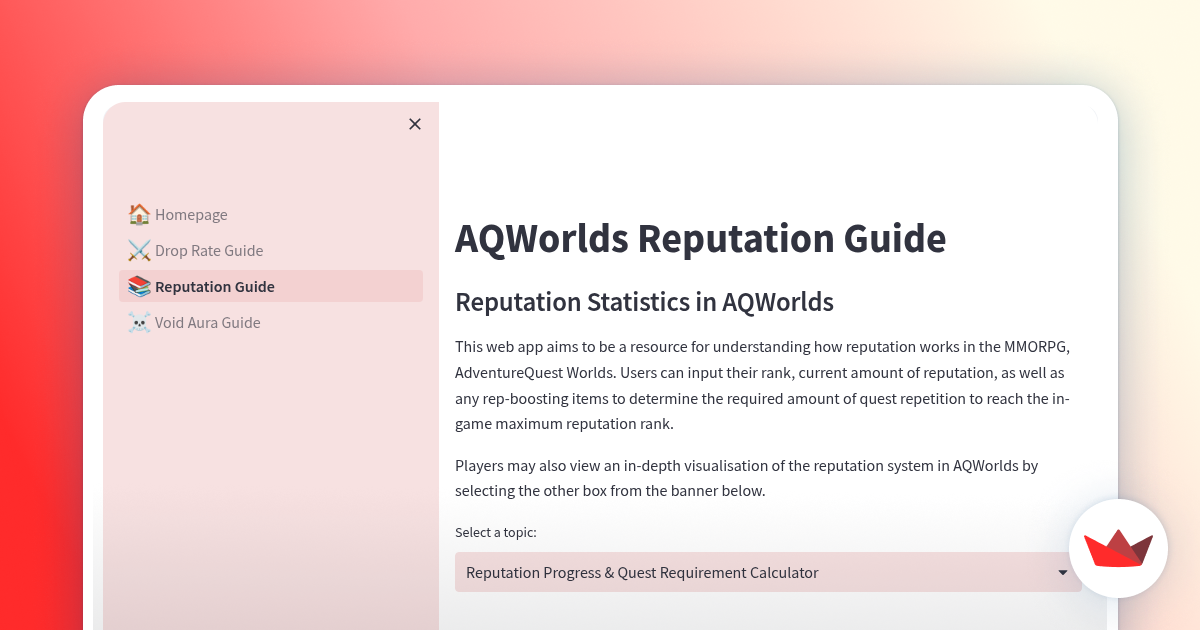Select the Homepage navigation icon in the sidebar

click(138, 214)
